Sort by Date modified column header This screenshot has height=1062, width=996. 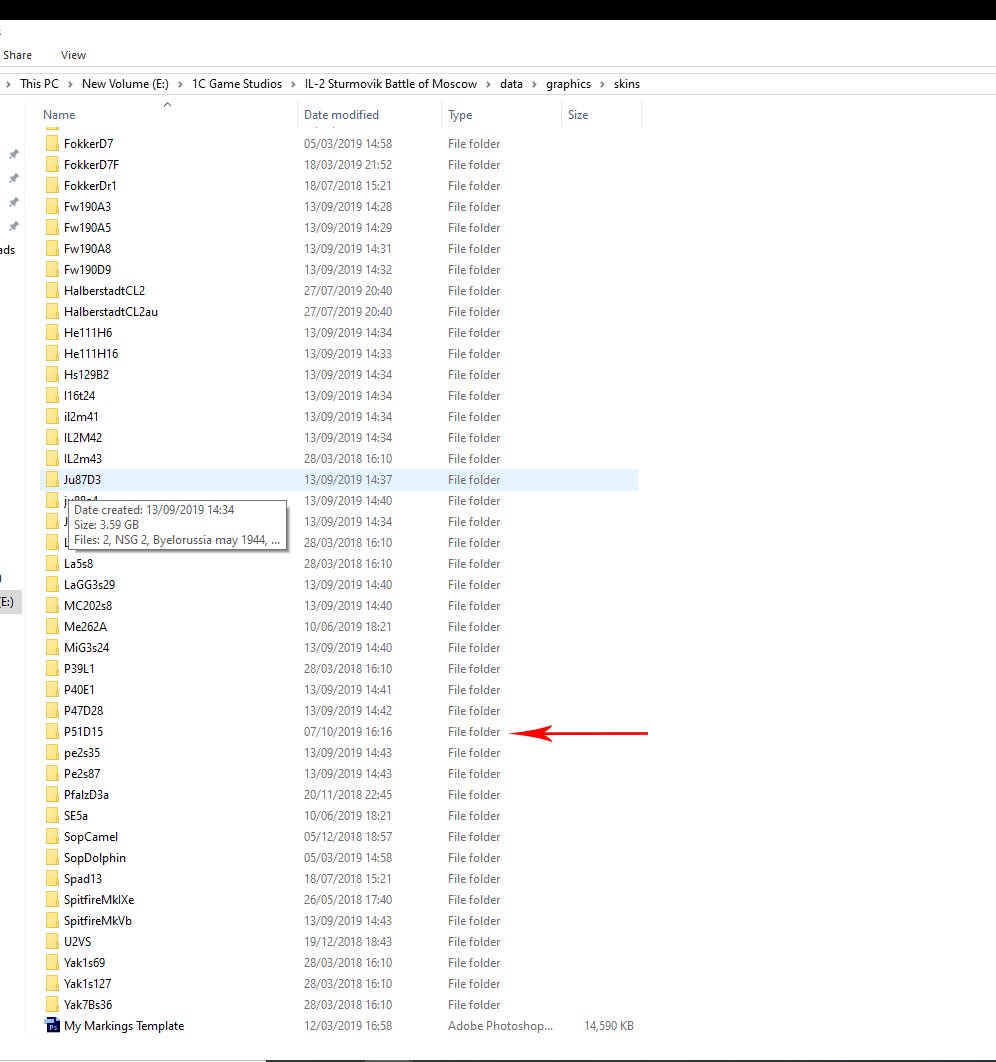tap(341, 114)
